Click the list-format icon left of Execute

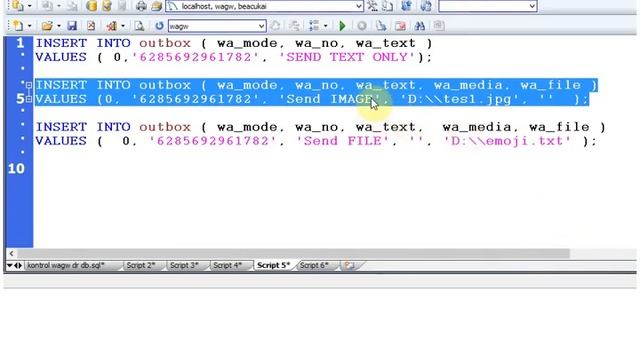pos(314,26)
